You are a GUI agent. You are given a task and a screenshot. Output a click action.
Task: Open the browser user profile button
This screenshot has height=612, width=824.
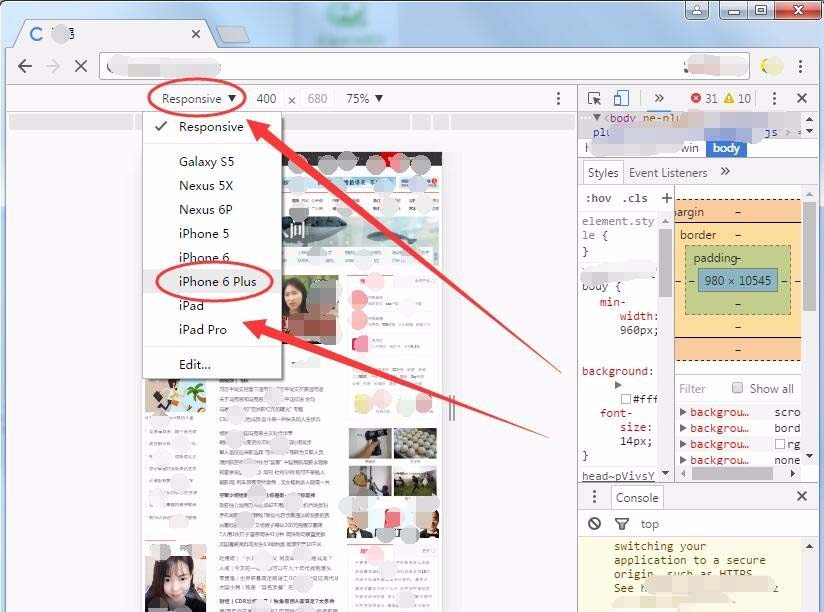(x=697, y=10)
